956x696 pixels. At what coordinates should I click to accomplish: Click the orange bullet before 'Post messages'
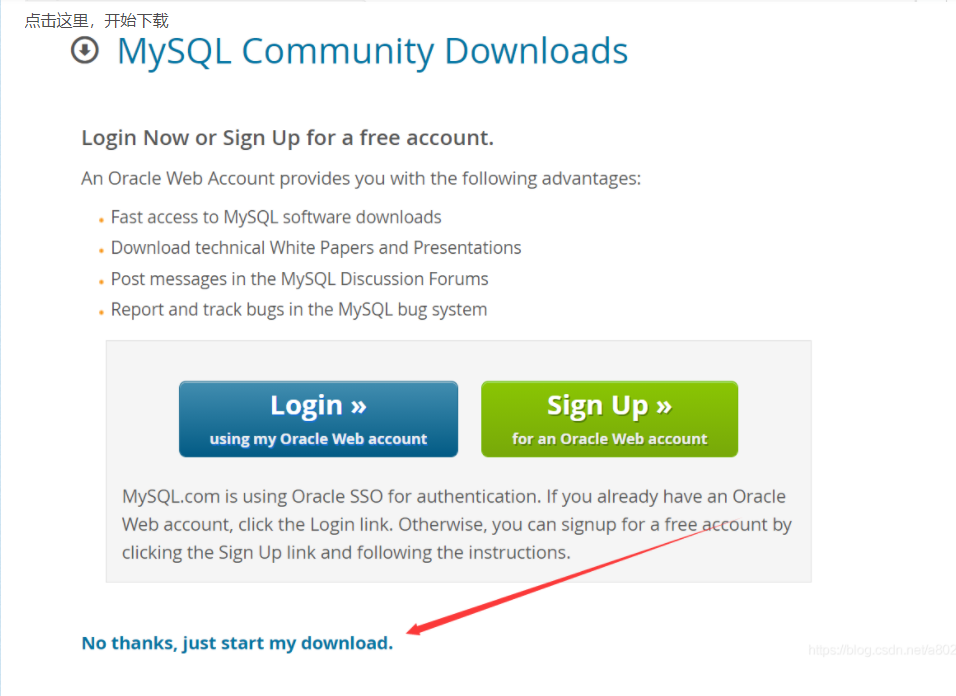(x=101, y=281)
